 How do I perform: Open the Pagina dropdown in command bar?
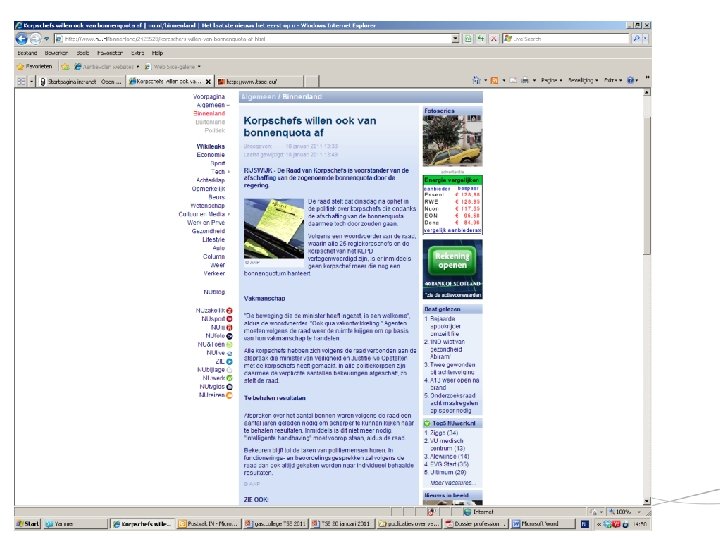click(x=551, y=80)
